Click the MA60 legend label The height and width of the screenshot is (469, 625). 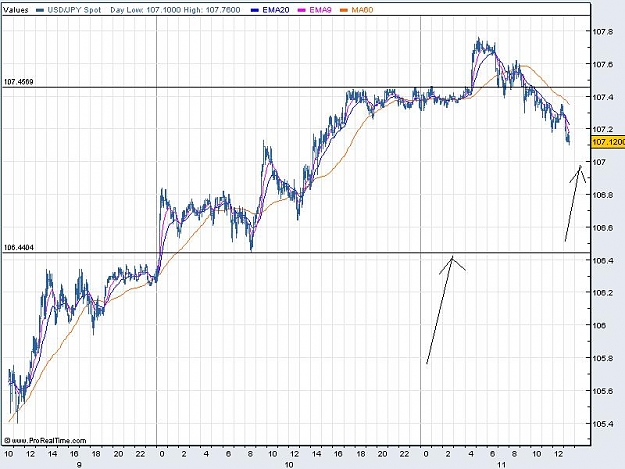pyautogui.click(x=362, y=10)
